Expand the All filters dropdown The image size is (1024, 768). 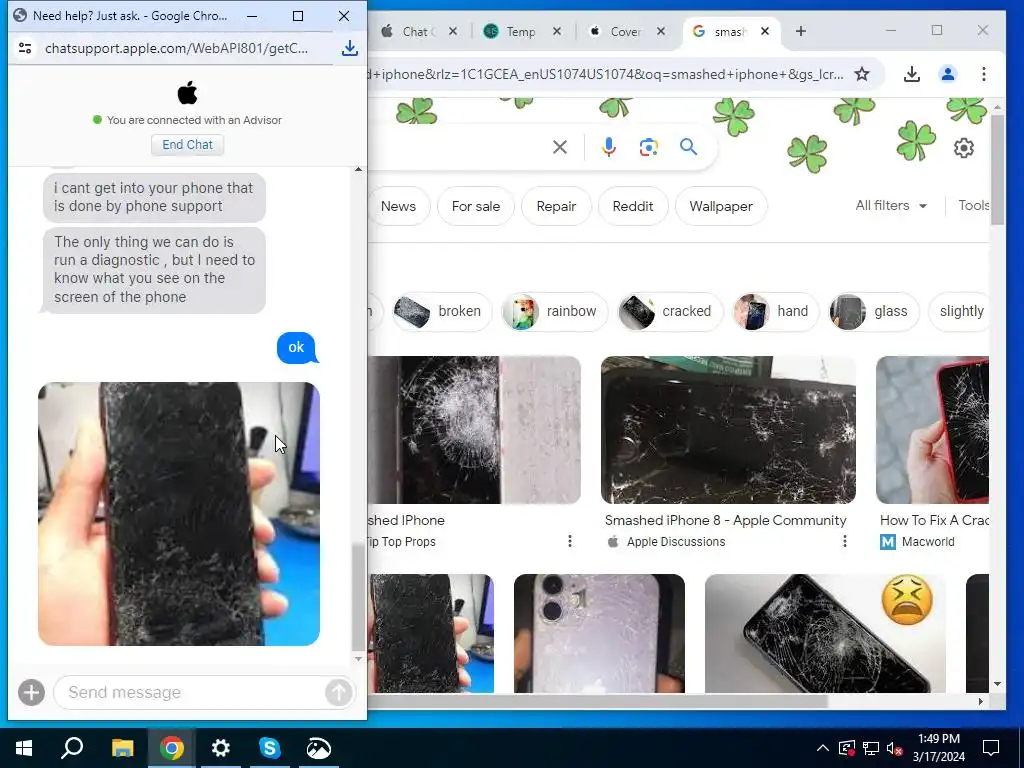(891, 206)
